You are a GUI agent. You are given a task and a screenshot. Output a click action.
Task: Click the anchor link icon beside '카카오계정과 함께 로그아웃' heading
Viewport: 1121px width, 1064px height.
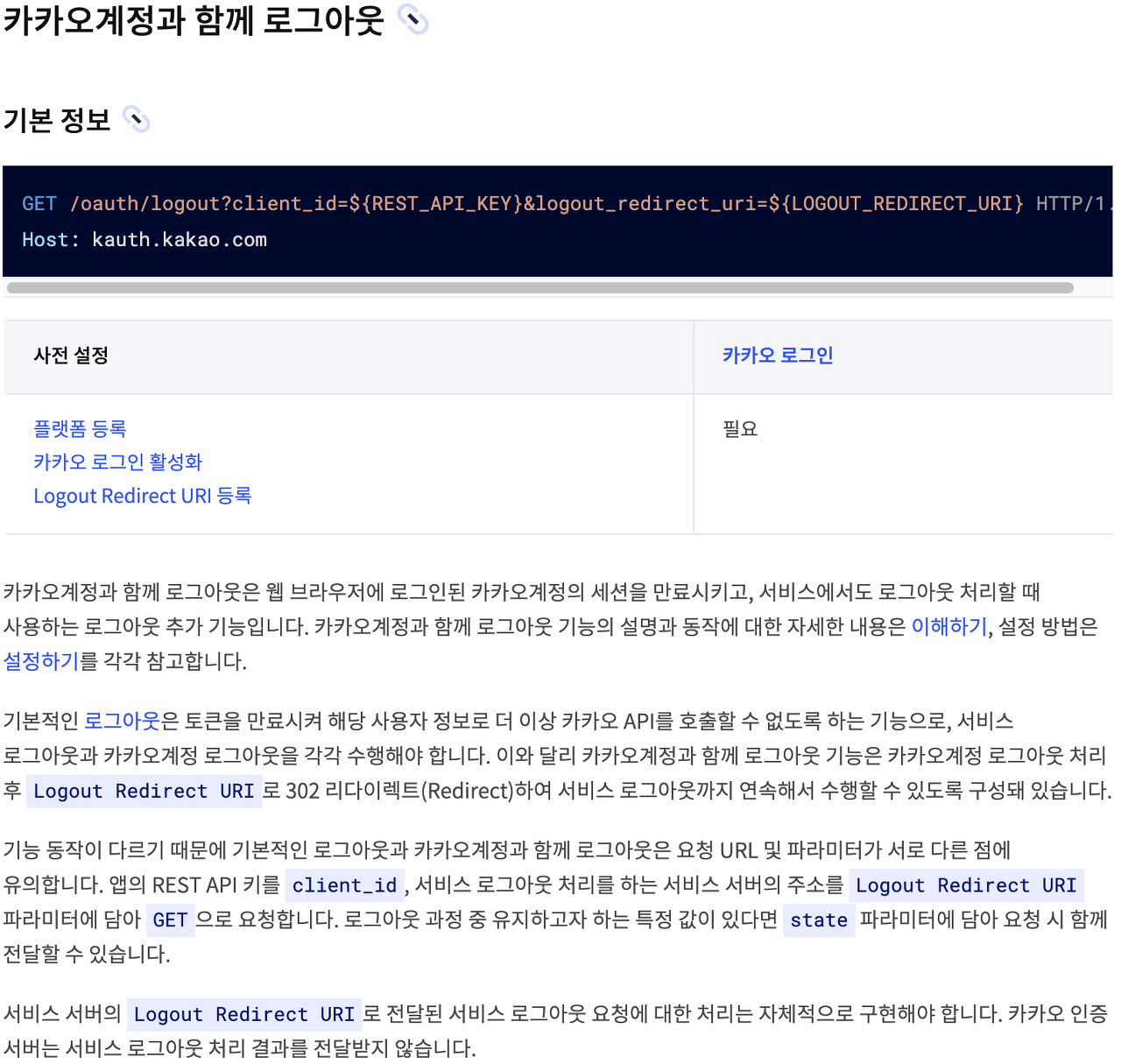412,19
